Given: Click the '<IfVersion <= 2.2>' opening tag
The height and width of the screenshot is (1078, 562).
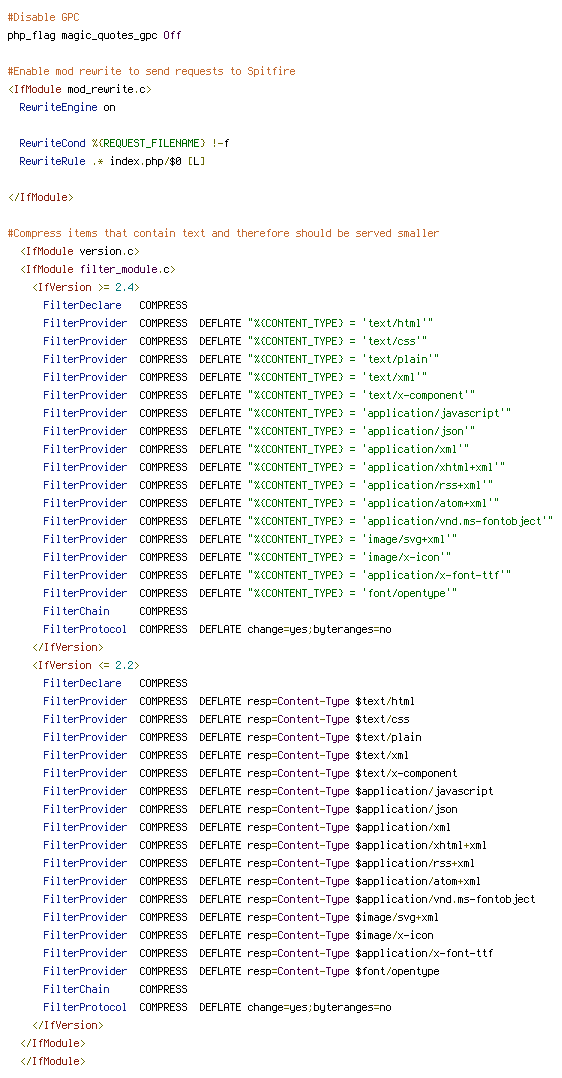Looking at the screenshot, I should 85,665.
